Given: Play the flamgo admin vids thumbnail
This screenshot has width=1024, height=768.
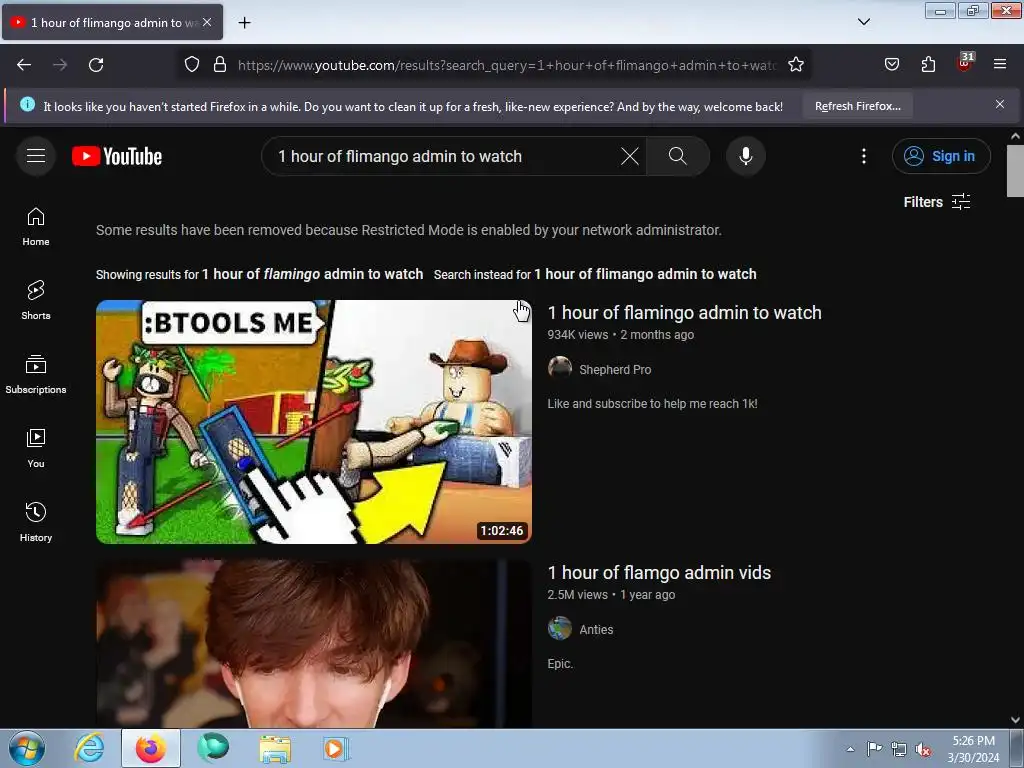Looking at the screenshot, I should (313, 644).
